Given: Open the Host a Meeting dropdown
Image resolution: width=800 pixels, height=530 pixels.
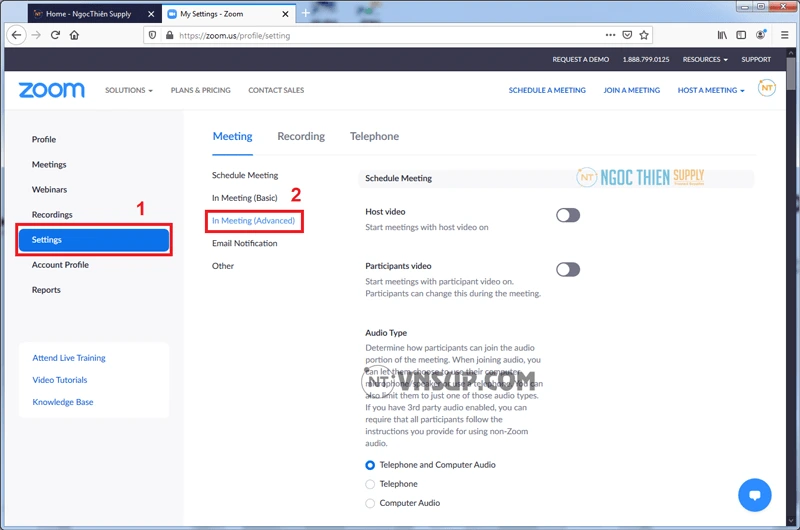Looking at the screenshot, I should click(711, 90).
